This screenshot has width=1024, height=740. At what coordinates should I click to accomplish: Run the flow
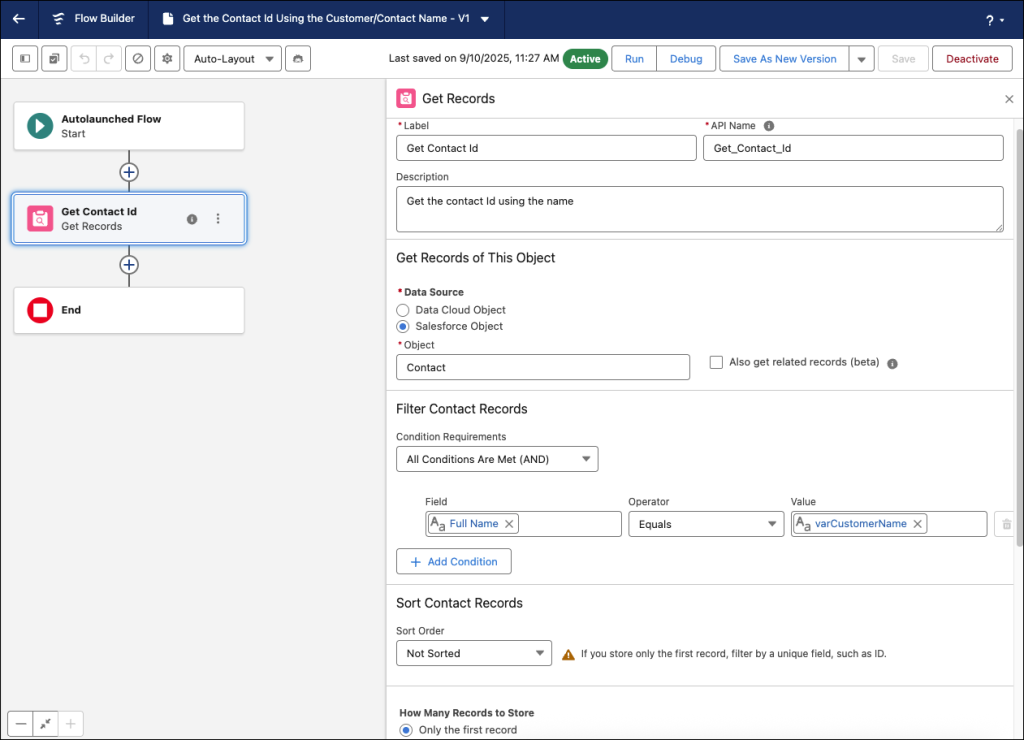(633, 58)
